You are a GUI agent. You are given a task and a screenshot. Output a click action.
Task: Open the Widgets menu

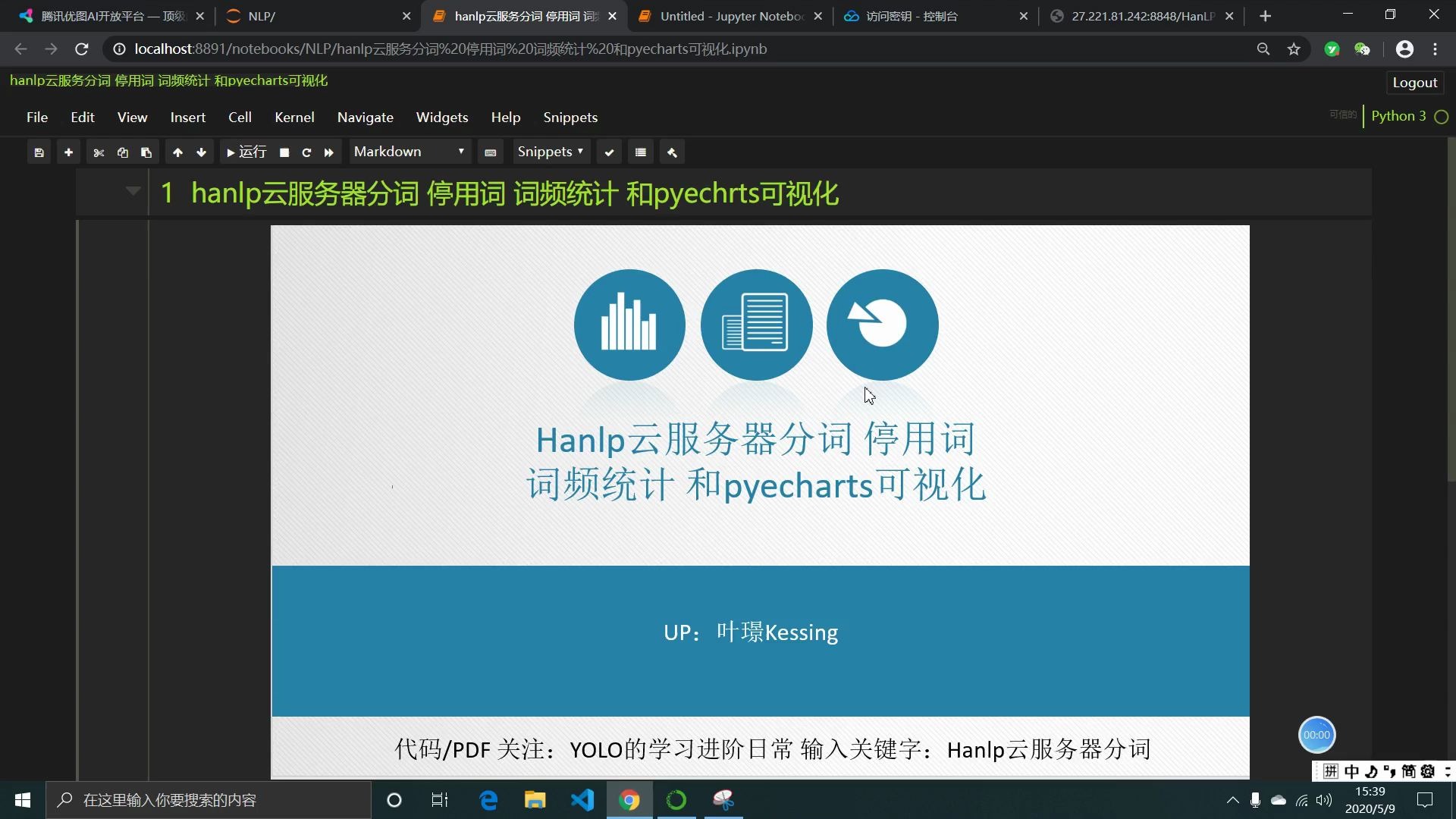(x=442, y=118)
